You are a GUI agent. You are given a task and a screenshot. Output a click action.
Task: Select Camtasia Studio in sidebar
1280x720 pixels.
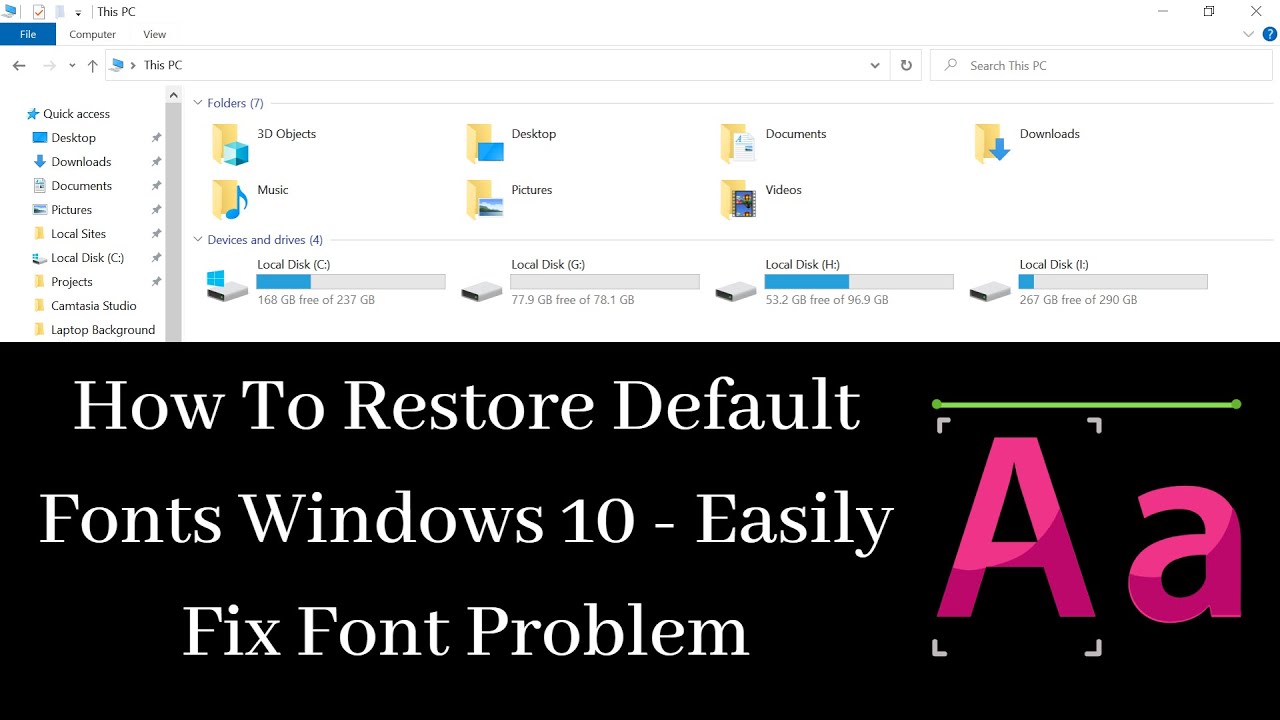pyautogui.click(x=94, y=306)
